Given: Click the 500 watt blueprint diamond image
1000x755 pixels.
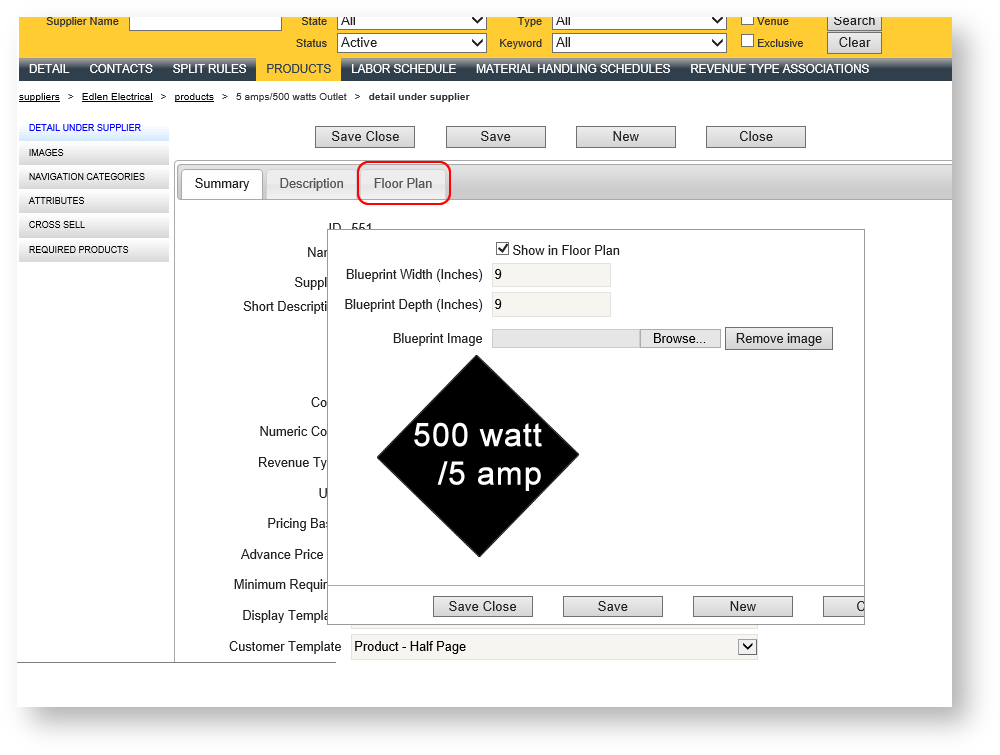Looking at the screenshot, I should [478, 455].
